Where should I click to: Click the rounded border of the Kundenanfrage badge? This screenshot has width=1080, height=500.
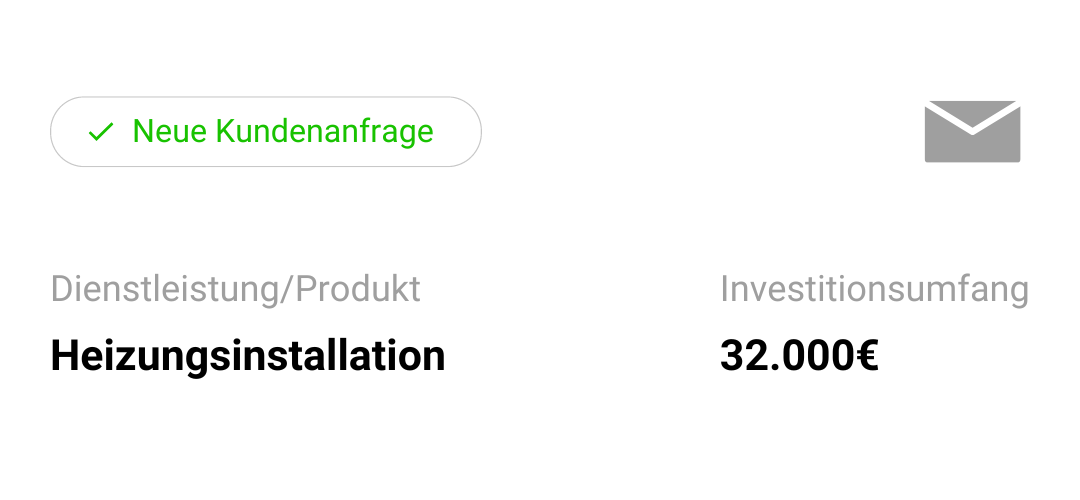[x=266, y=97]
